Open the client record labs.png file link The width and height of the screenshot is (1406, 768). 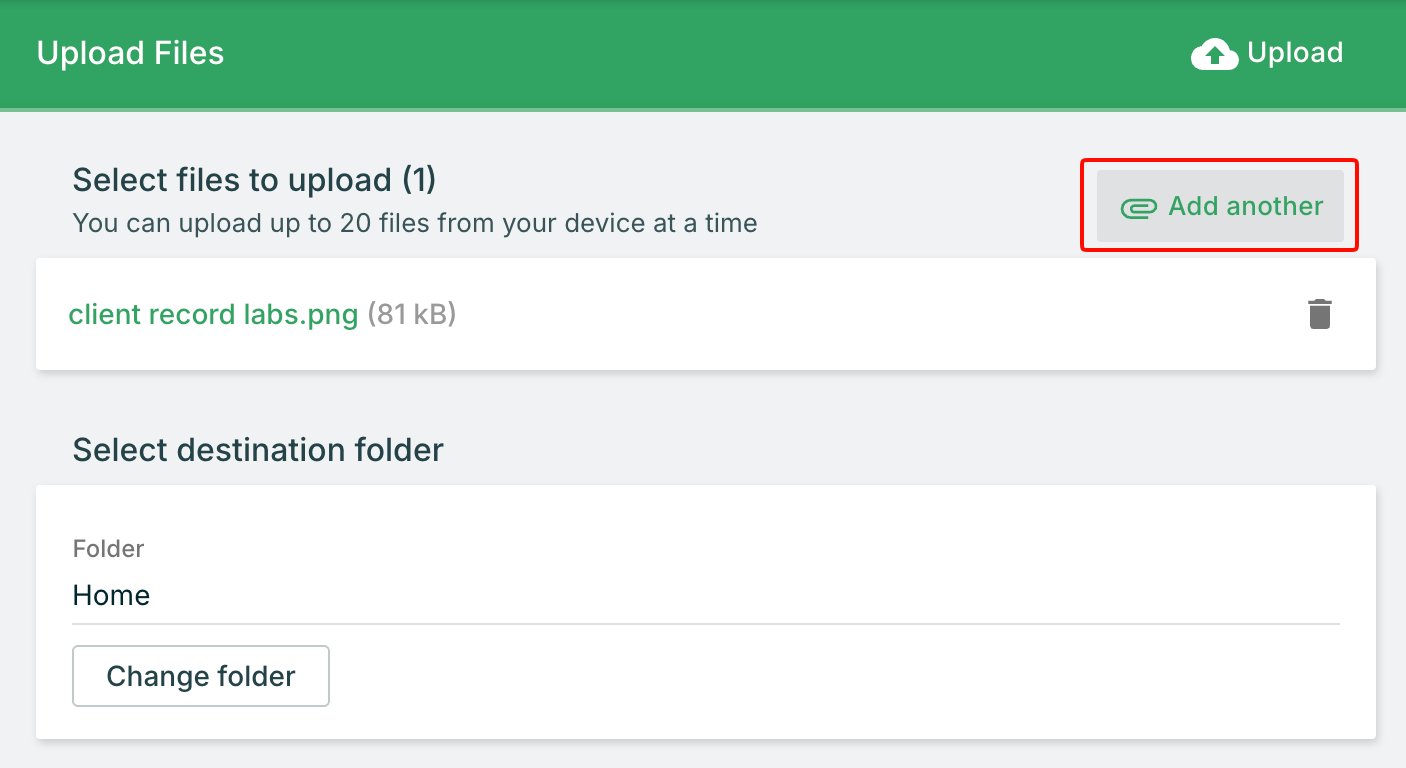click(213, 314)
